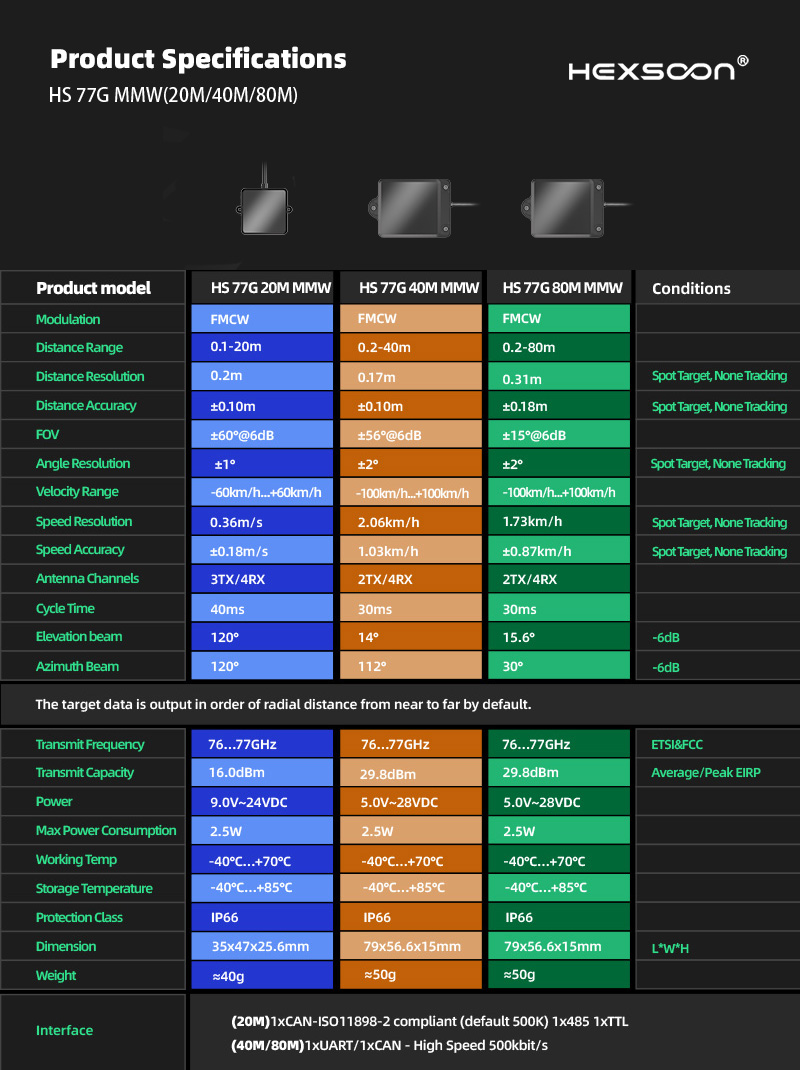The width and height of the screenshot is (800, 1070).
Task: Click the Product Specifications title
Action: coord(198,59)
